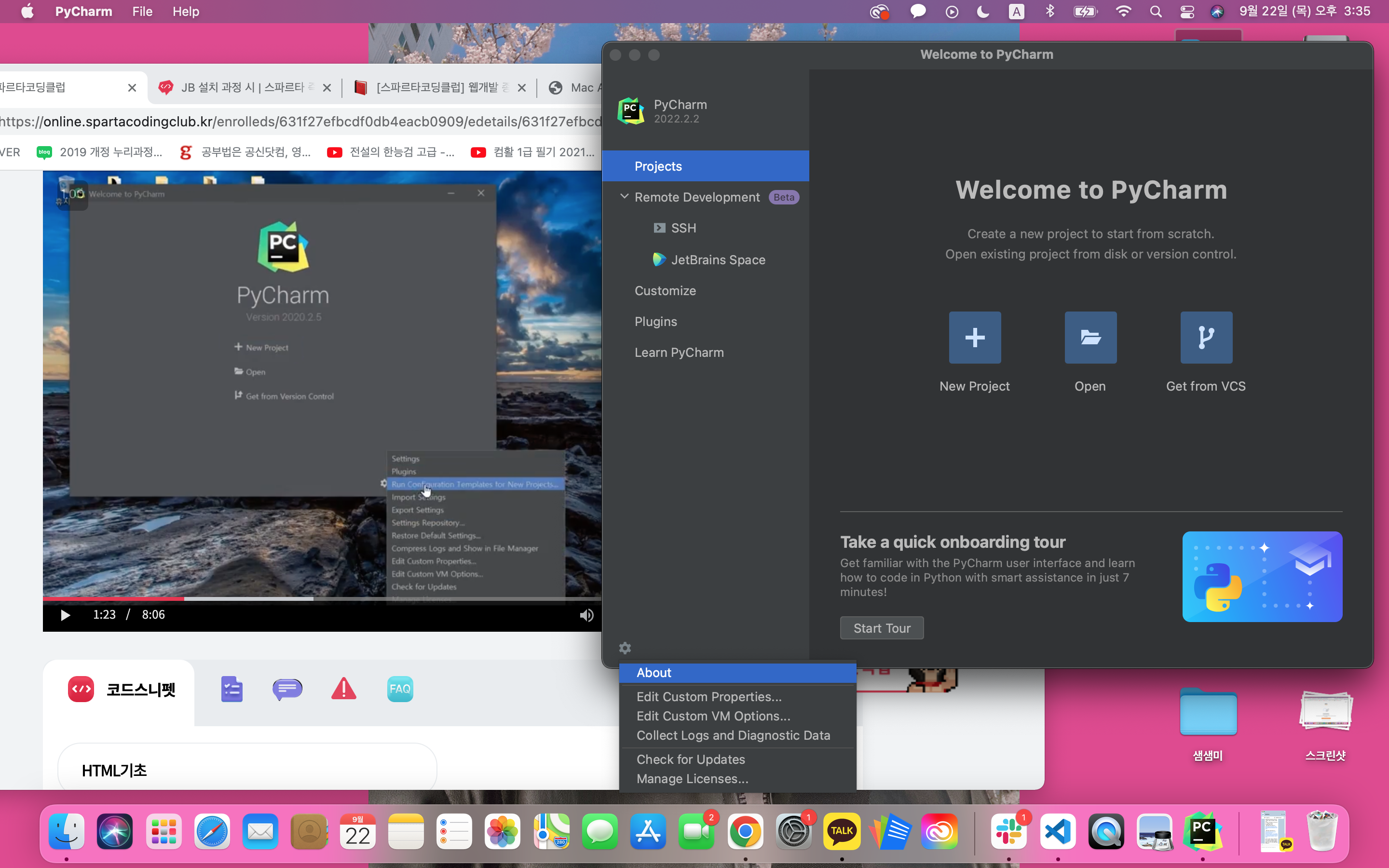Open the Mail app in the Dock
Image resolution: width=1389 pixels, height=868 pixels.
pyautogui.click(x=260, y=831)
